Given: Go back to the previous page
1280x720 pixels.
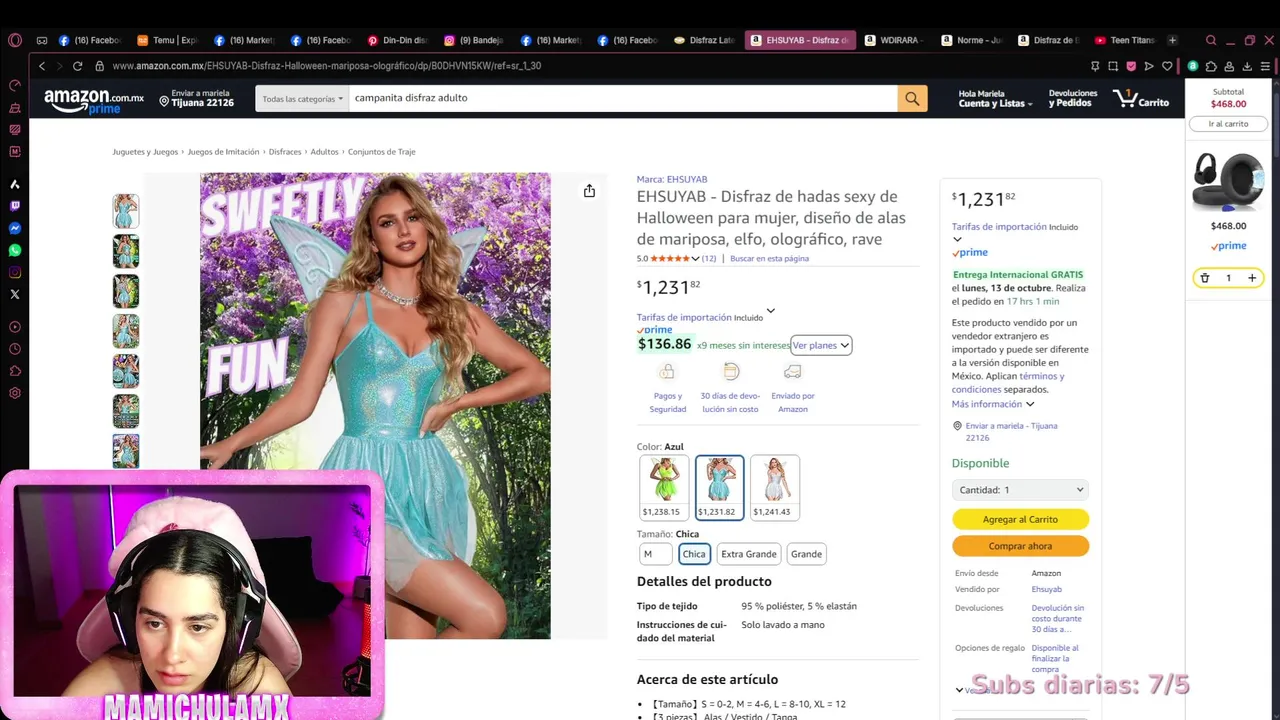Looking at the screenshot, I should [42, 66].
